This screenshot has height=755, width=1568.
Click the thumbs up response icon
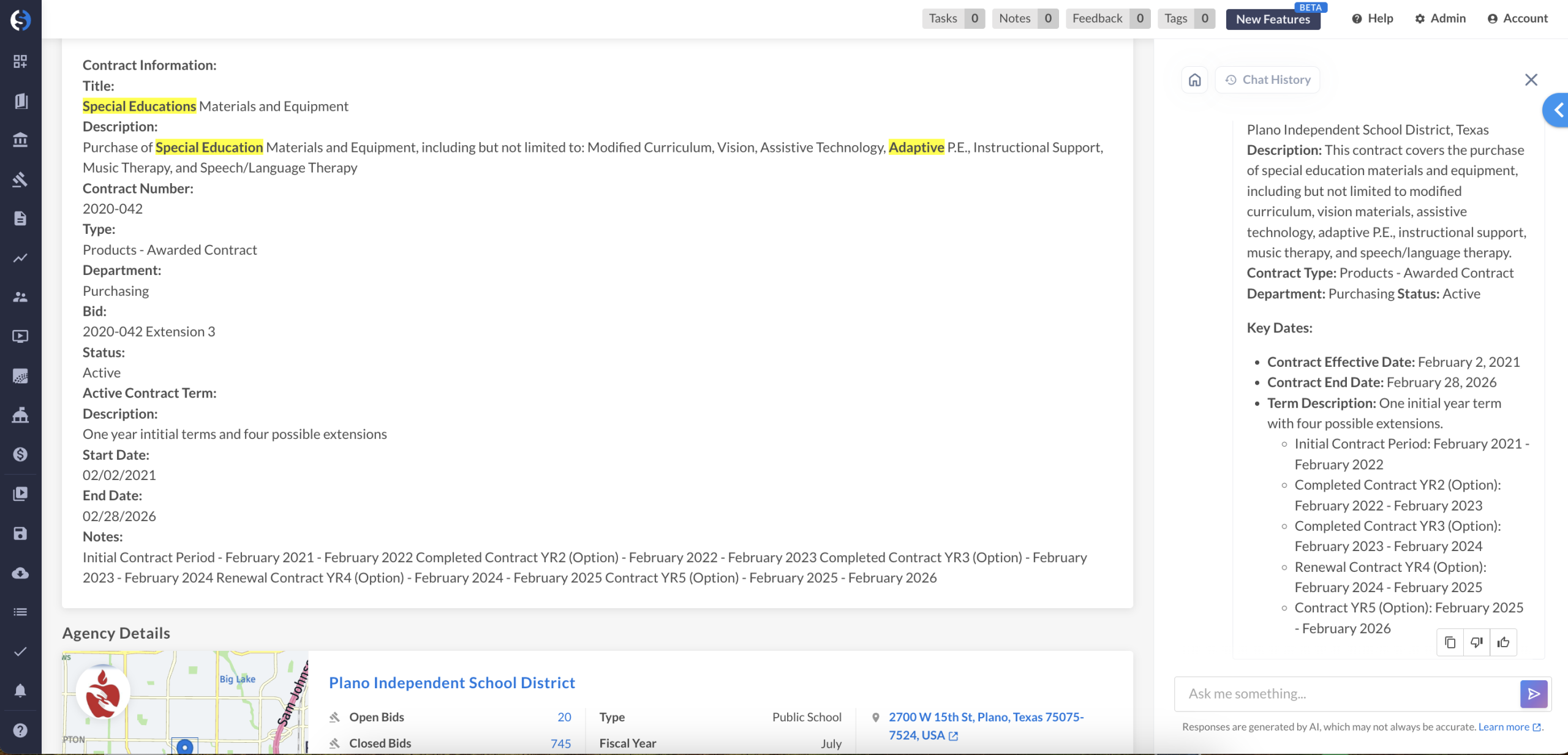click(x=1503, y=642)
